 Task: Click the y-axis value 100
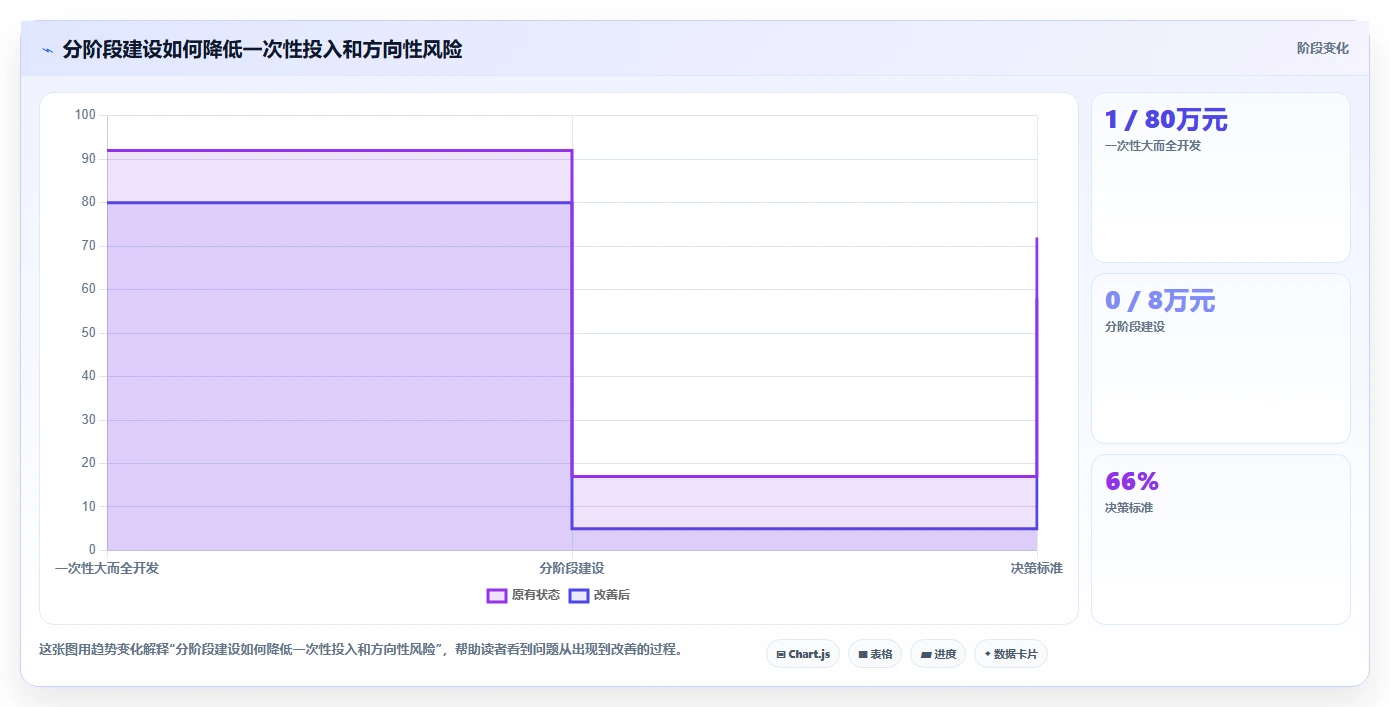tap(85, 115)
